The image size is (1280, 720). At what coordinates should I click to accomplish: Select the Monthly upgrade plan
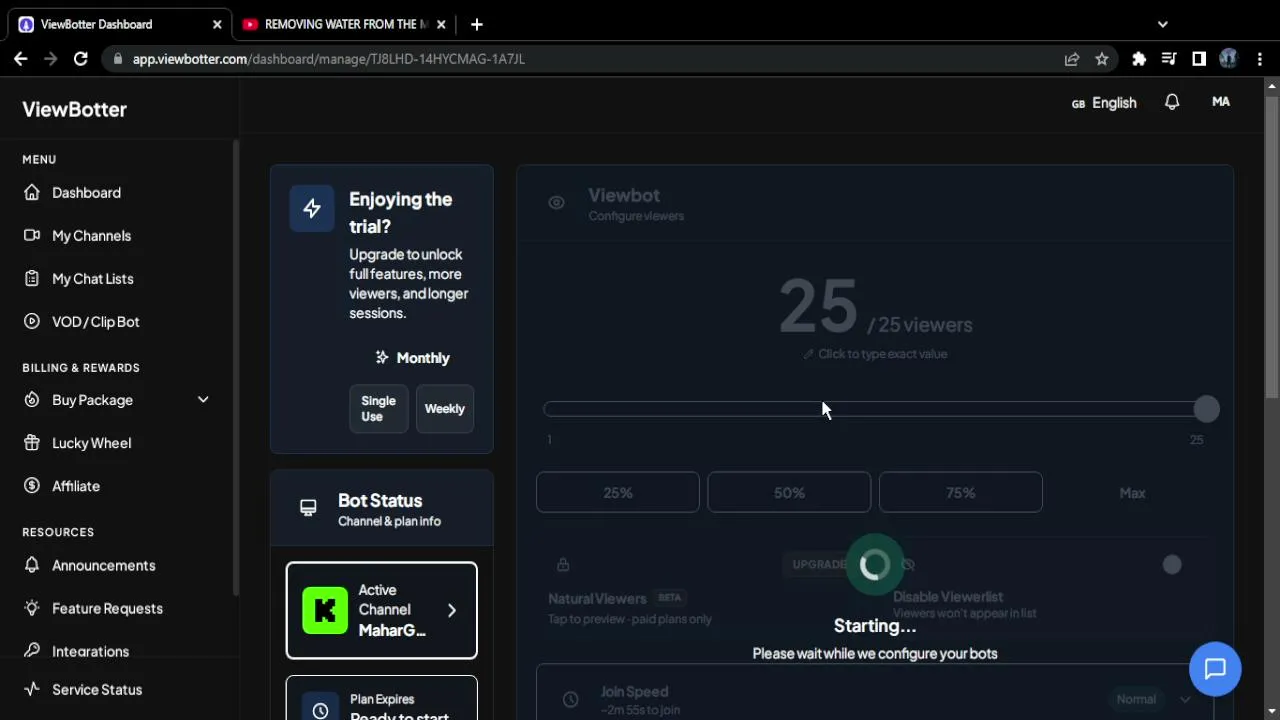coord(412,358)
